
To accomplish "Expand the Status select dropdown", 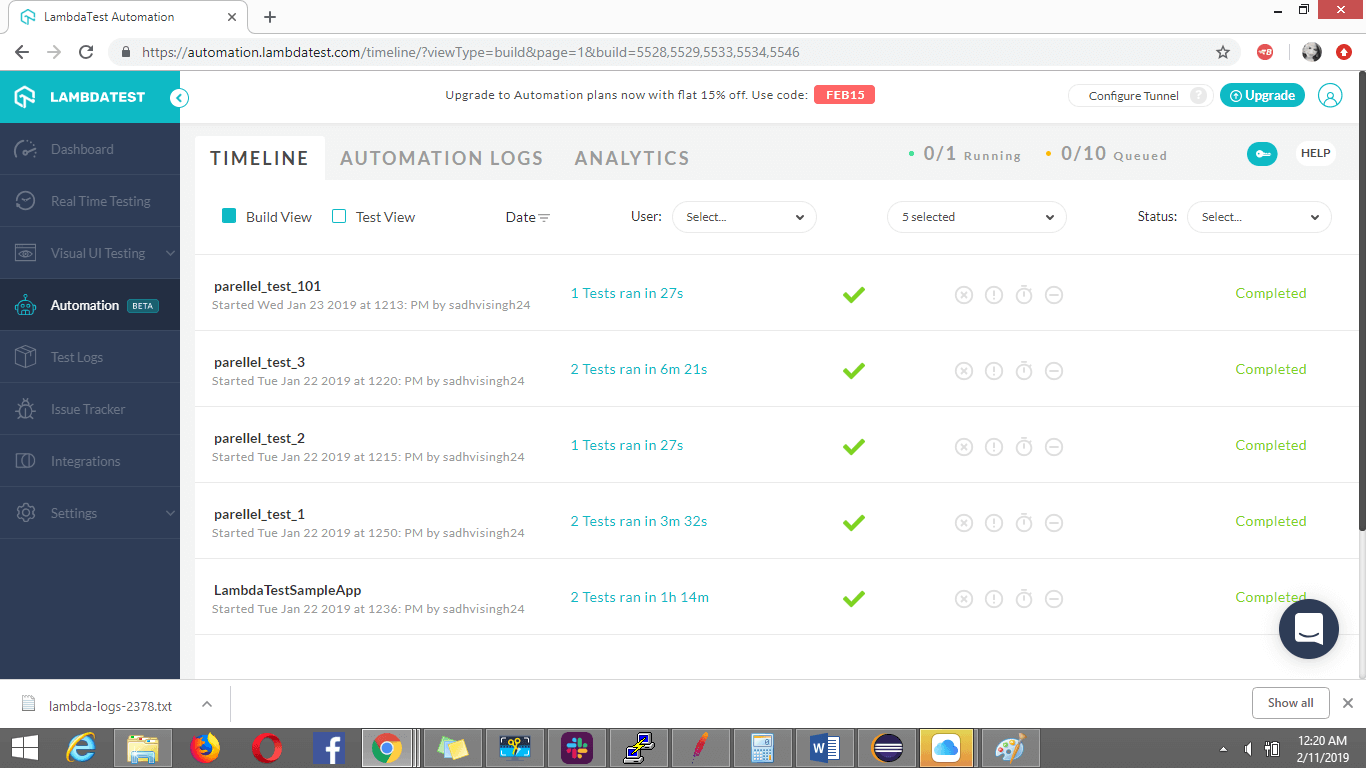I will pos(1258,217).
